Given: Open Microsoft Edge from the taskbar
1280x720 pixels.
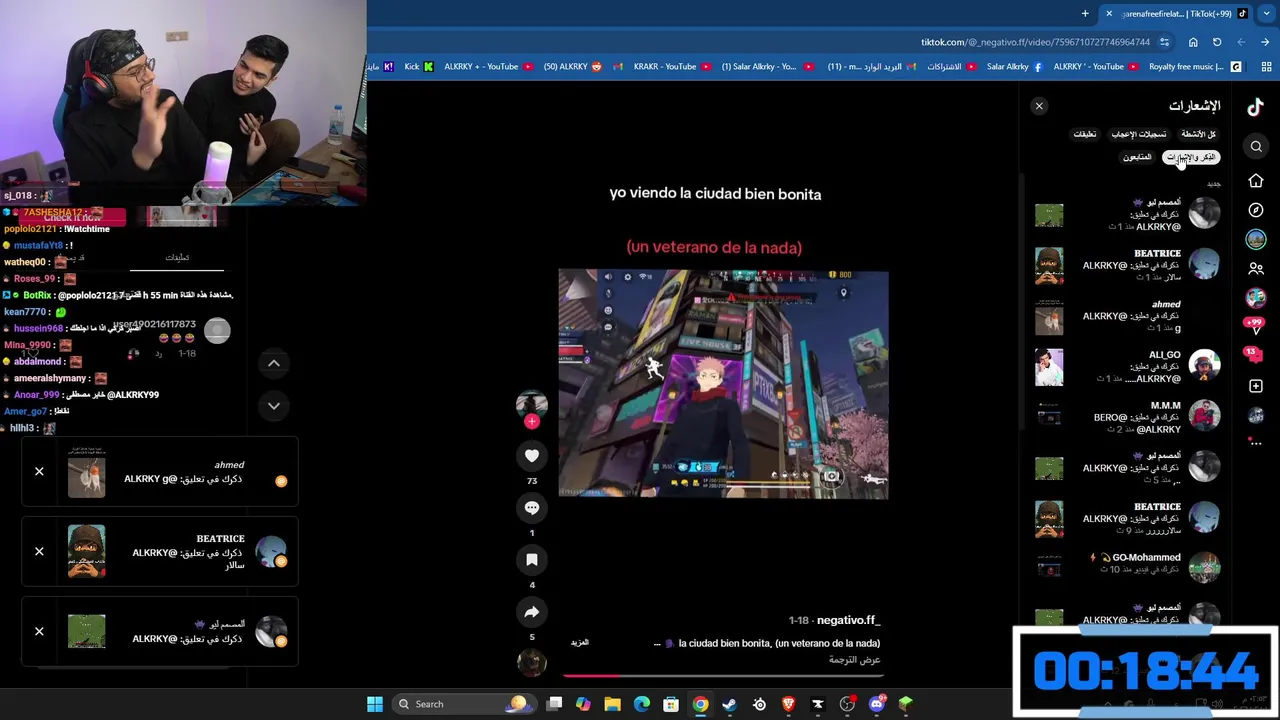Looking at the screenshot, I should pyautogui.click(x=642, y=704).
